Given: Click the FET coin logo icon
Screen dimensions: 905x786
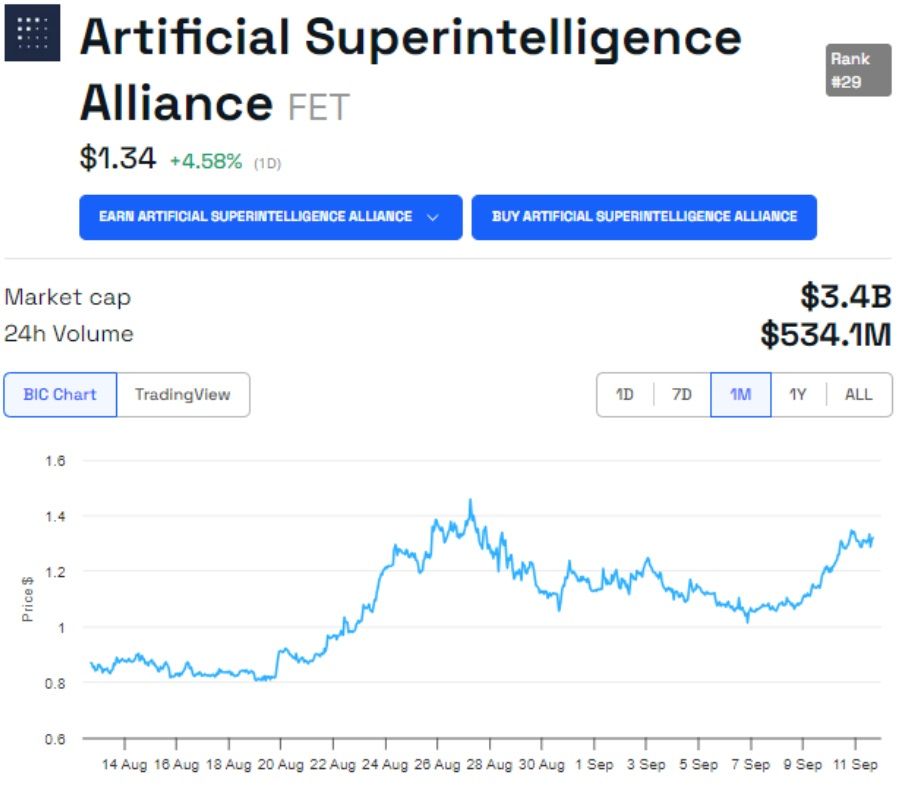Looking at the screenshot, I should 32,32.
